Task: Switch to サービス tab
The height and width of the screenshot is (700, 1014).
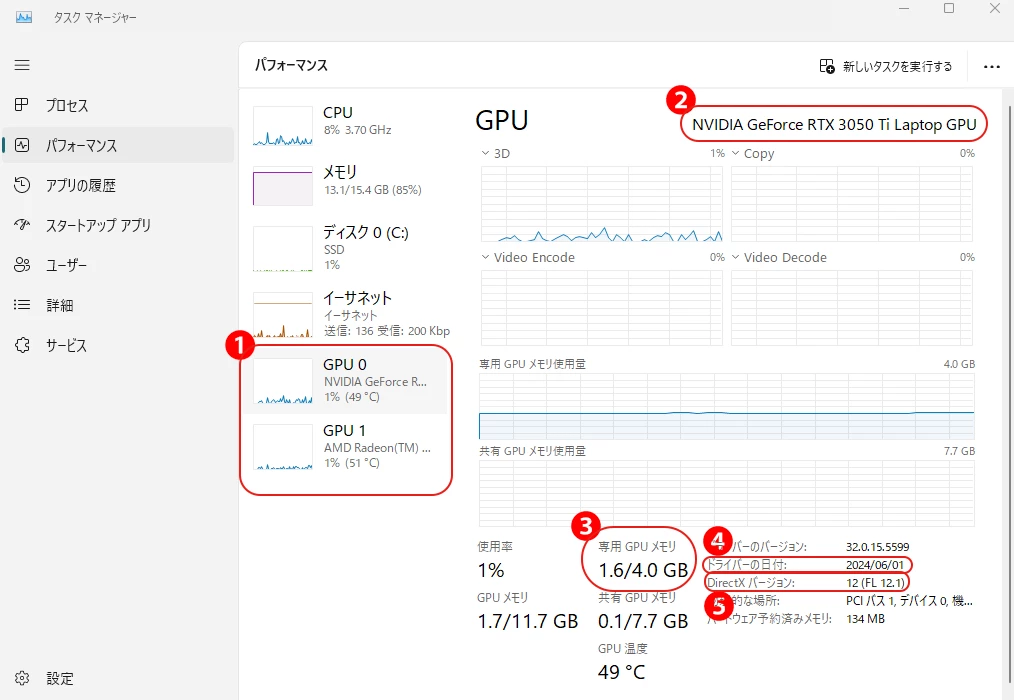Action: (118, 345)
